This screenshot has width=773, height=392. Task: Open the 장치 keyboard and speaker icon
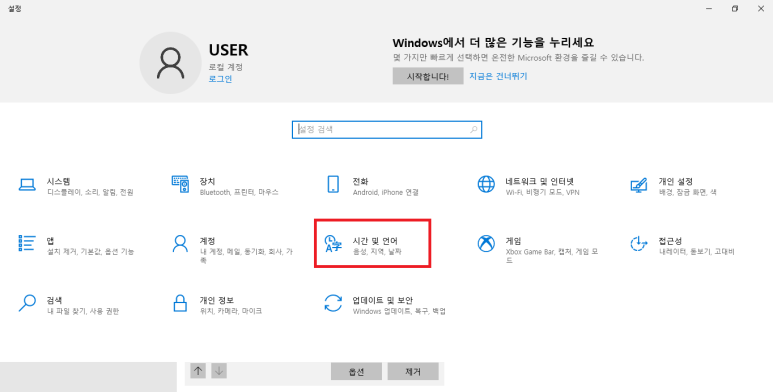coord(180,184)
